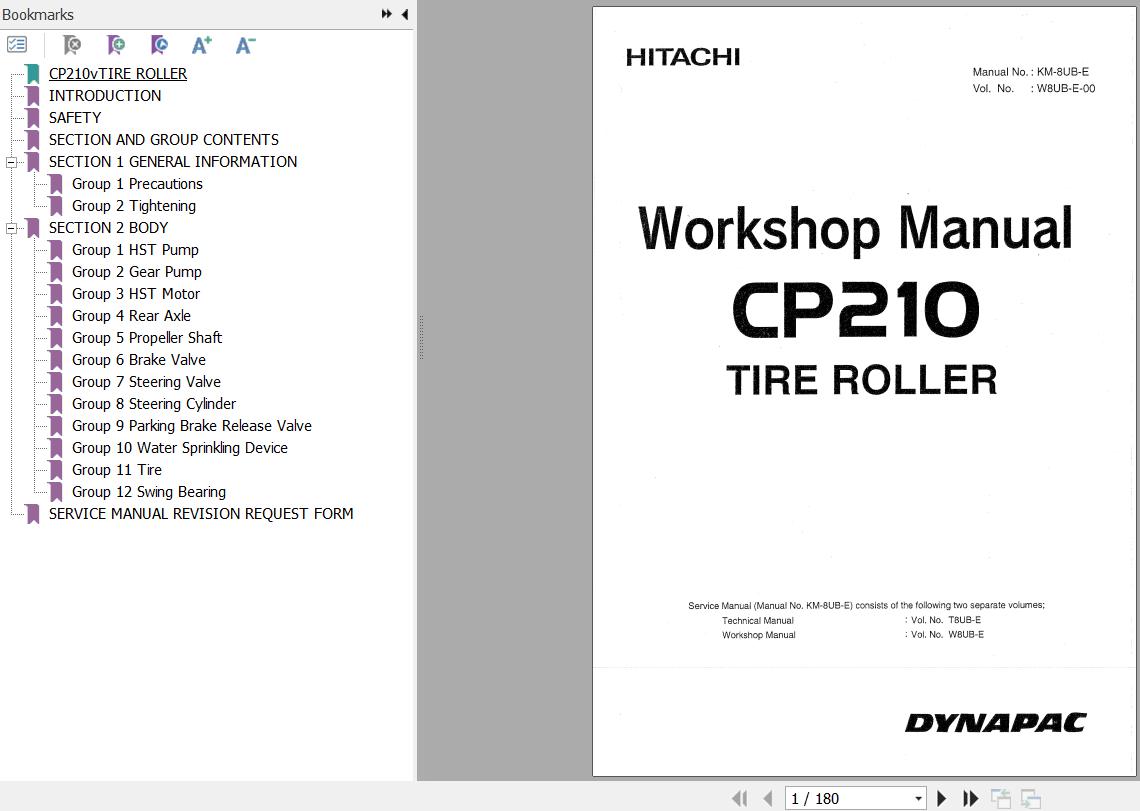
Task: Open Group 6 Brake Valve bookmark
Action: coord(139,360)
